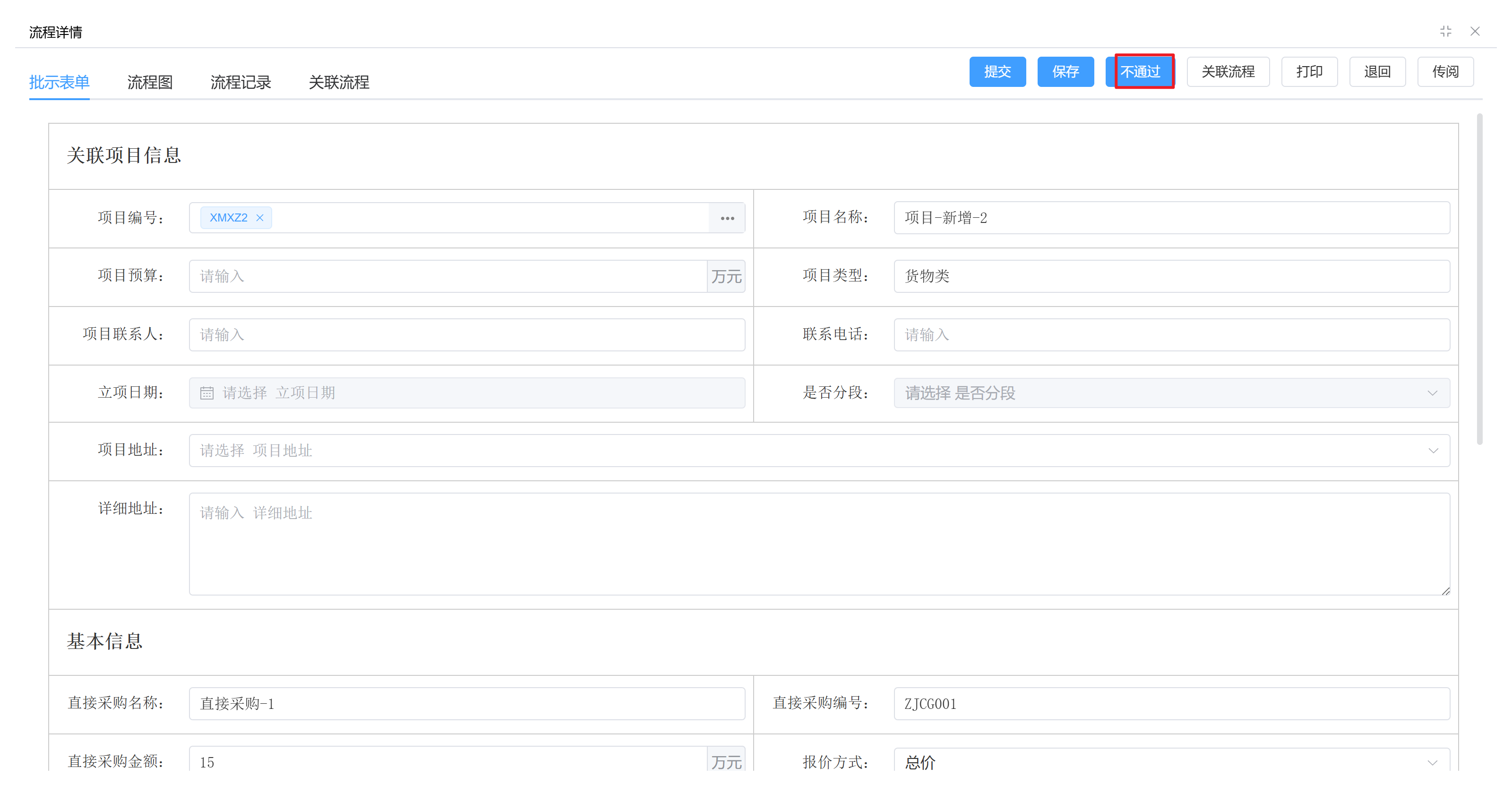Screen dimensions: 1512x801
Task: Click the 保存 button
Action: tap(1065, 72)
